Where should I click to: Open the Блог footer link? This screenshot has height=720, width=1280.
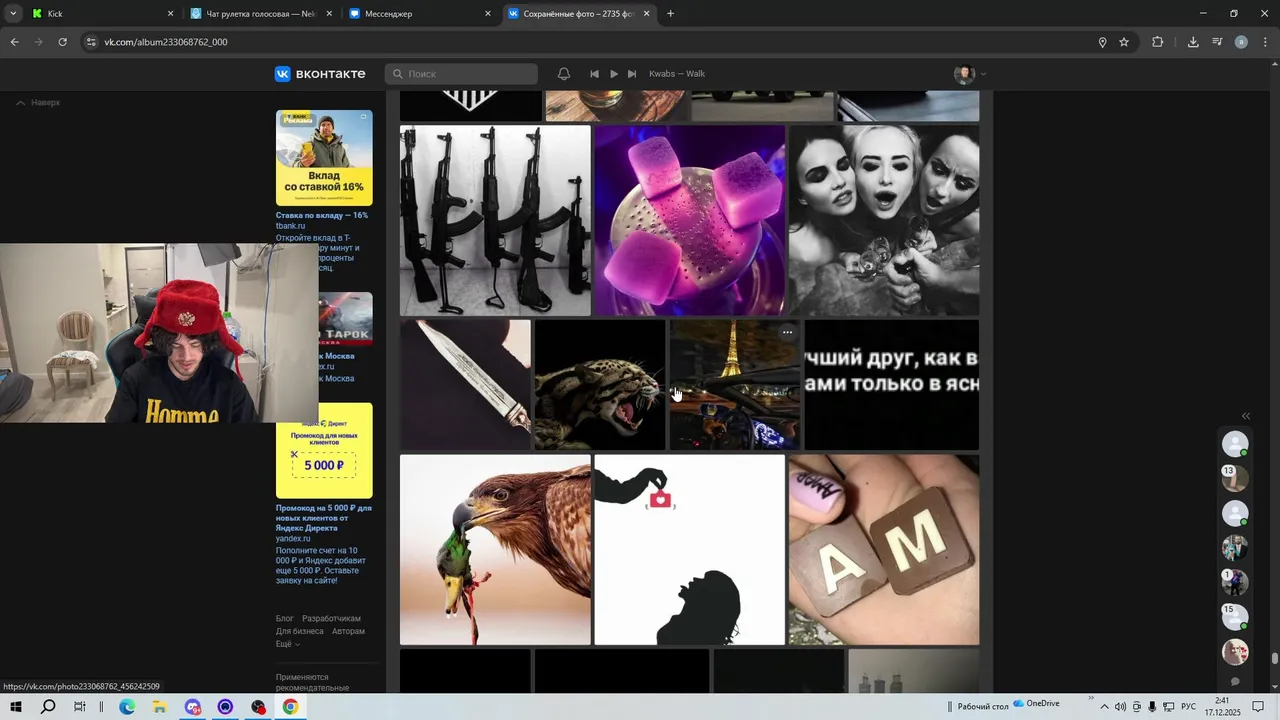click(x=285, y=619)
